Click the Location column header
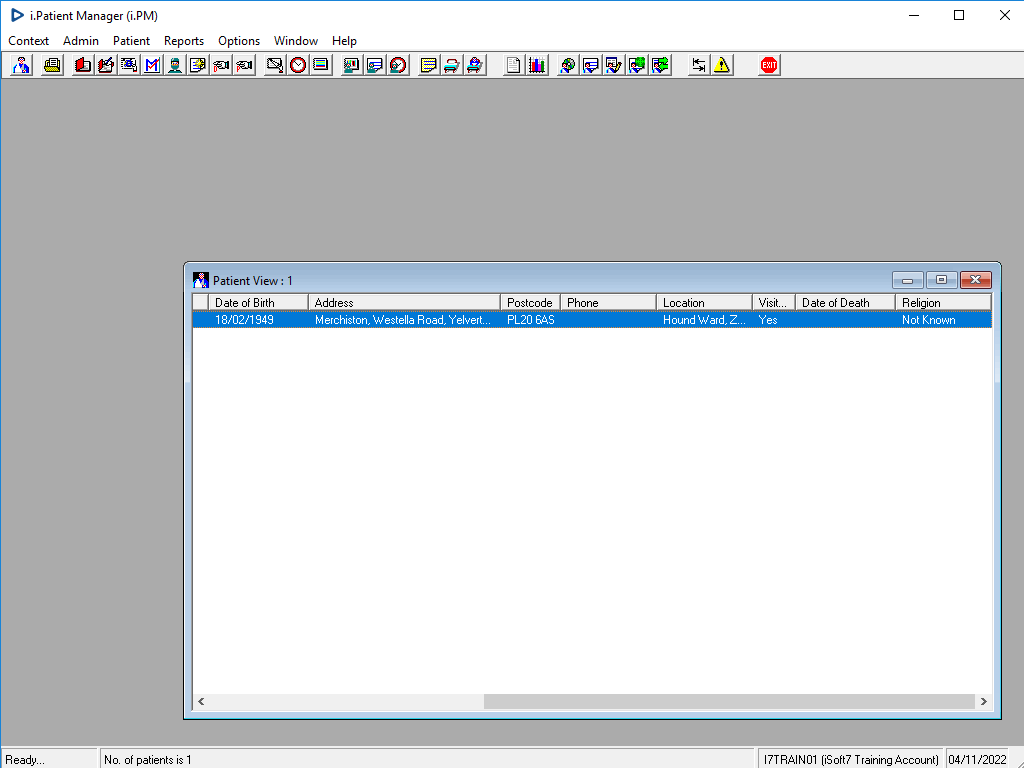Viewport: 1024px width, 768px height. point(704,302)
